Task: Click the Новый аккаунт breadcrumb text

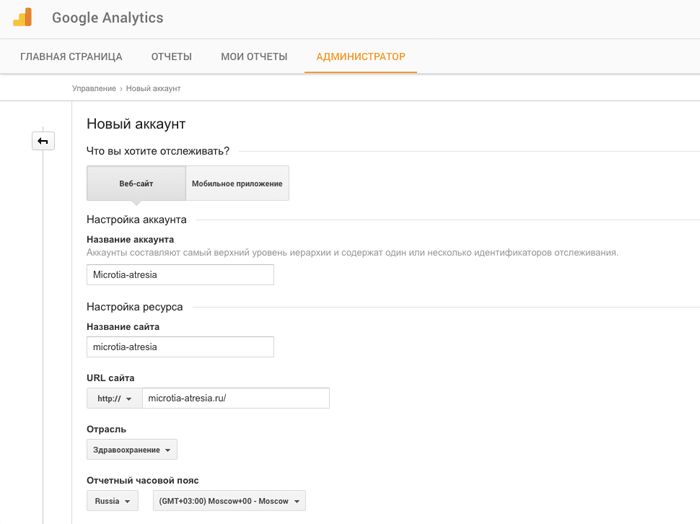Action: coord(153,88)
